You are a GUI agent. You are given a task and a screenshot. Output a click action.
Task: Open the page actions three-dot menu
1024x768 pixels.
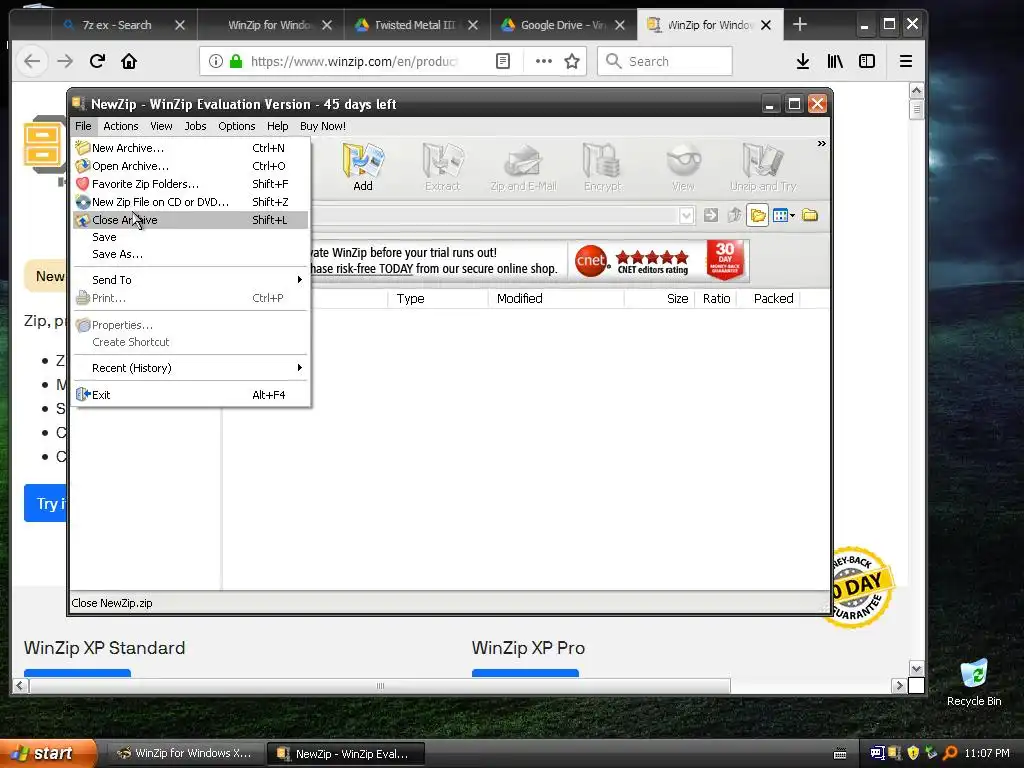pos(543,61)
